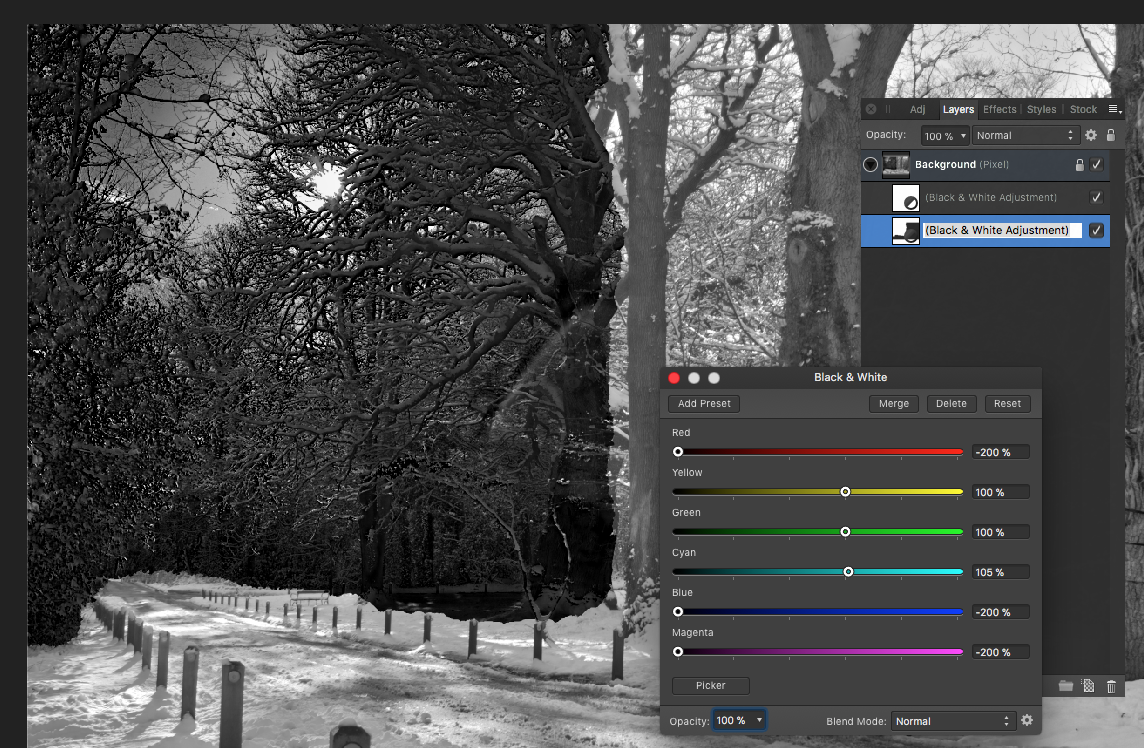This screenshot has width=1144, height=748.
Task: Click the Layers panel blend options gear
Action: click(1091, 135)
